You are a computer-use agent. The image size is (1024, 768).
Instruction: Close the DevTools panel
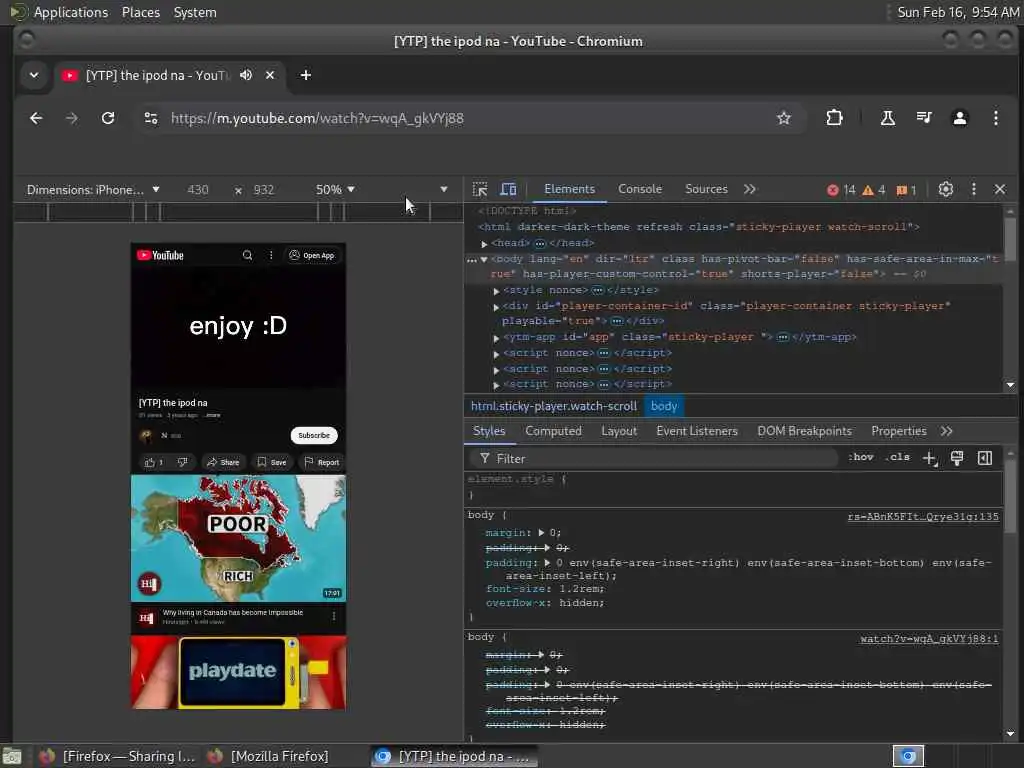point(1000,189)
